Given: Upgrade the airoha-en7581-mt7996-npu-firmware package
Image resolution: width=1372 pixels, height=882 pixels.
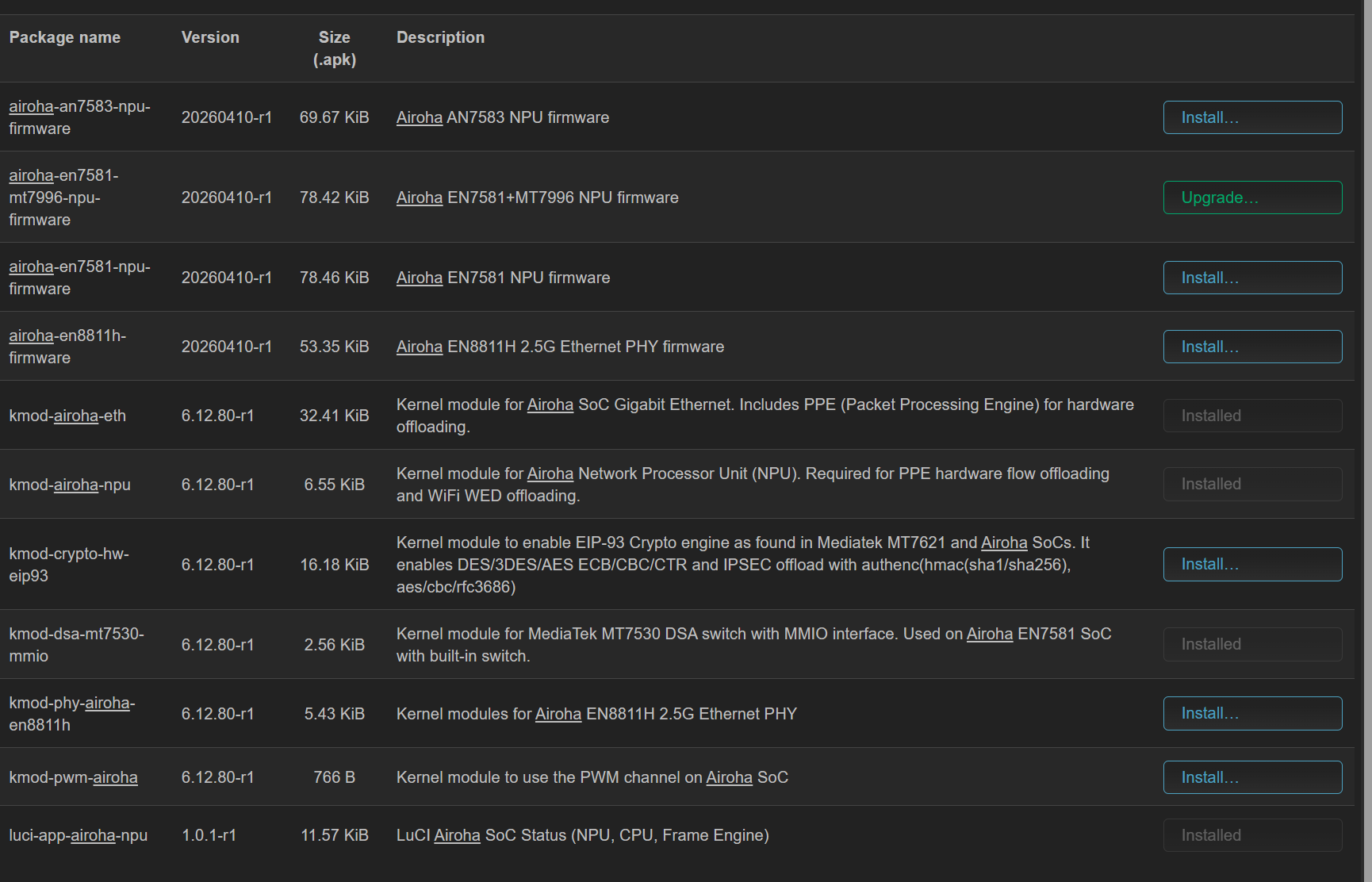Looking at the screenshot, I should tap(1251, 197).
